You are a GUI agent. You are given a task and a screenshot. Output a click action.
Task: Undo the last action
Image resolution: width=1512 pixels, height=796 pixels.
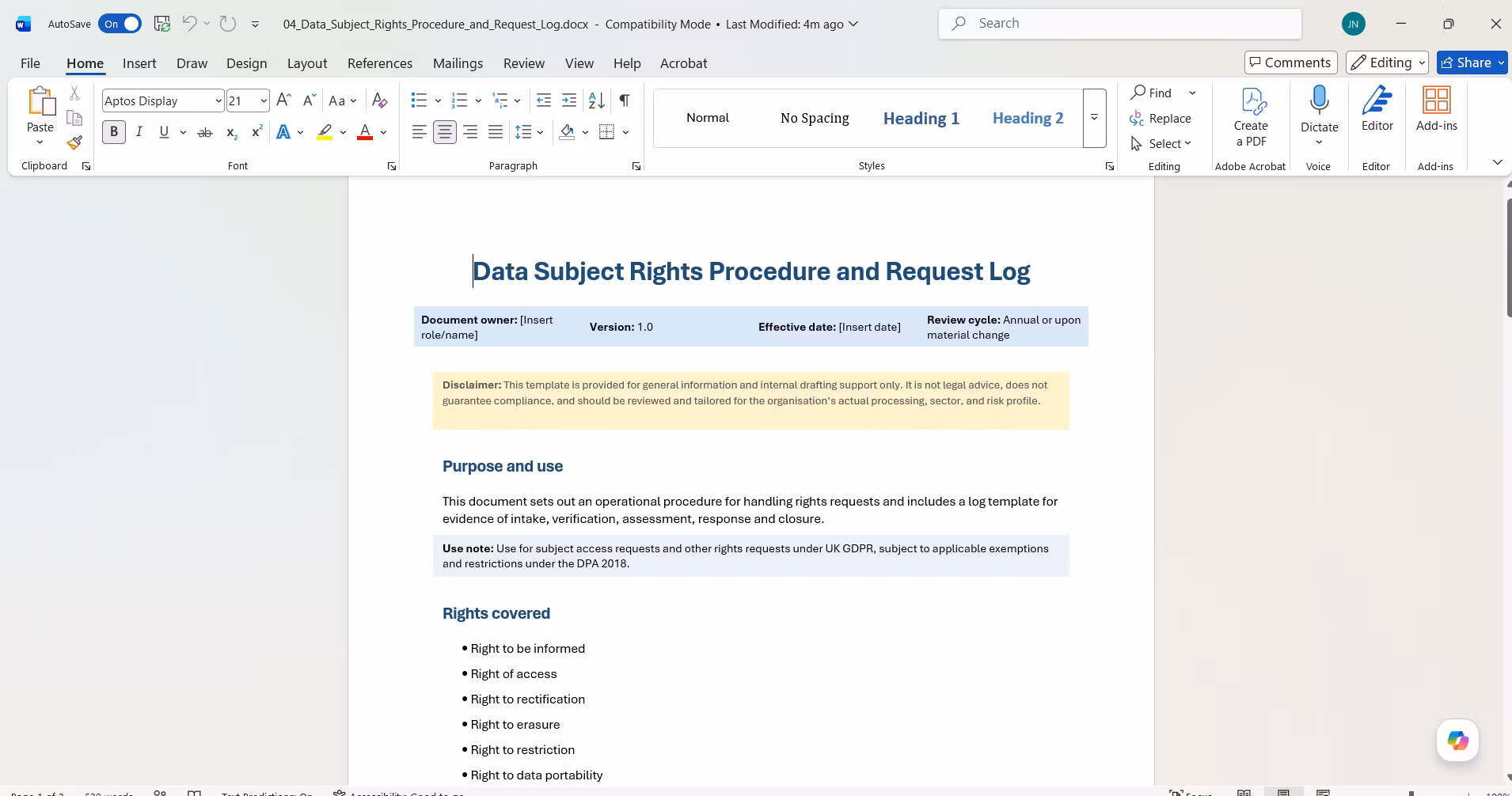(x=189, y=24)
